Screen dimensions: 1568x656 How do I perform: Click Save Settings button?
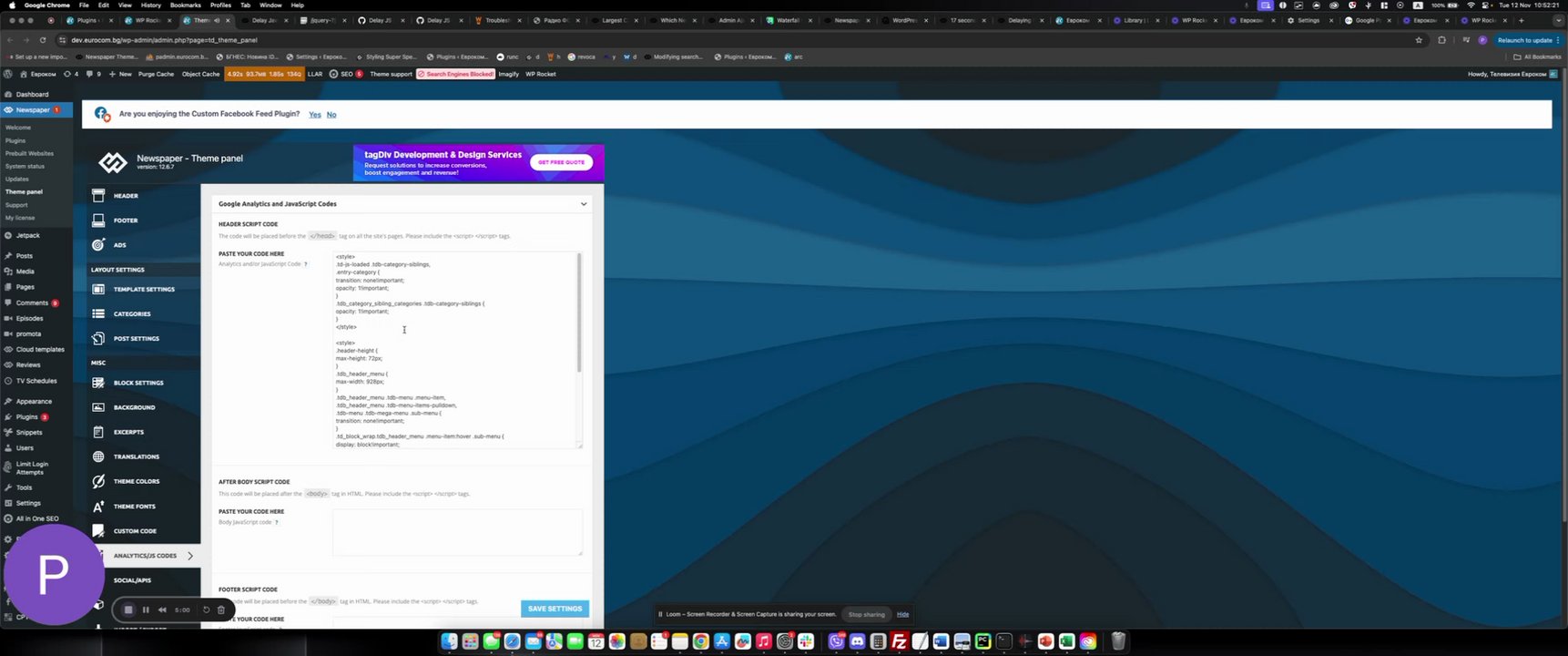555,609
